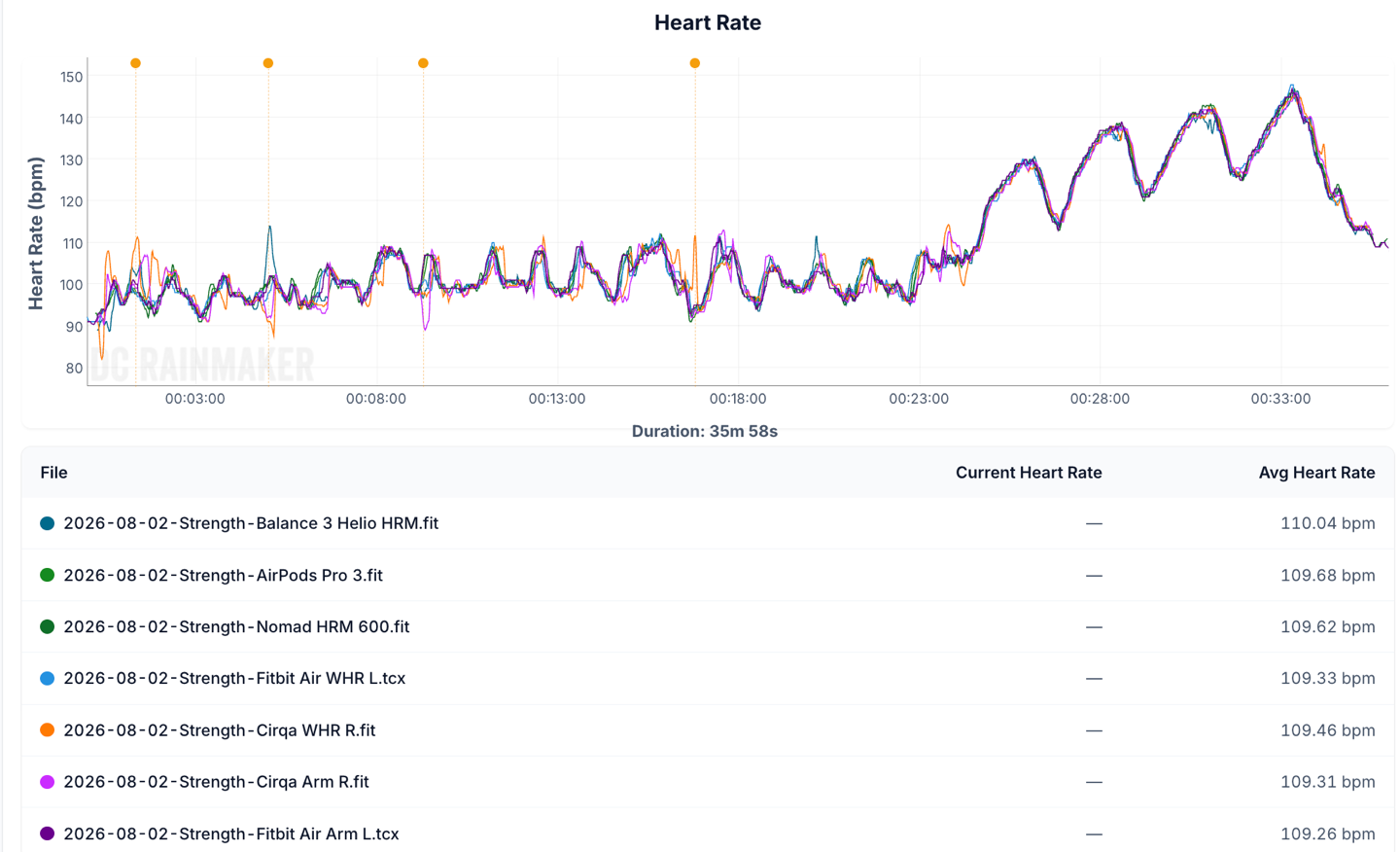Click the 00:13:00 time axis label

pyautogui.click(x=557, y=399)
